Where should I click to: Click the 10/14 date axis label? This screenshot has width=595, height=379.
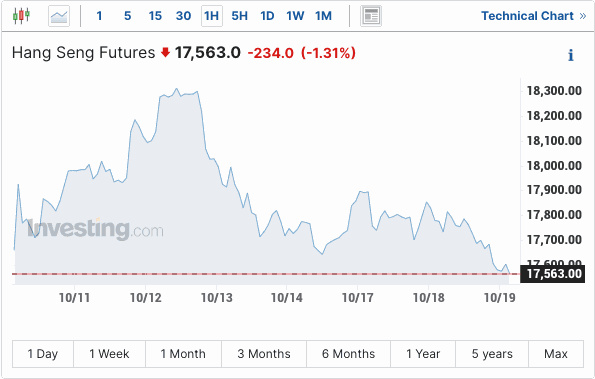[x=286, y=298]
